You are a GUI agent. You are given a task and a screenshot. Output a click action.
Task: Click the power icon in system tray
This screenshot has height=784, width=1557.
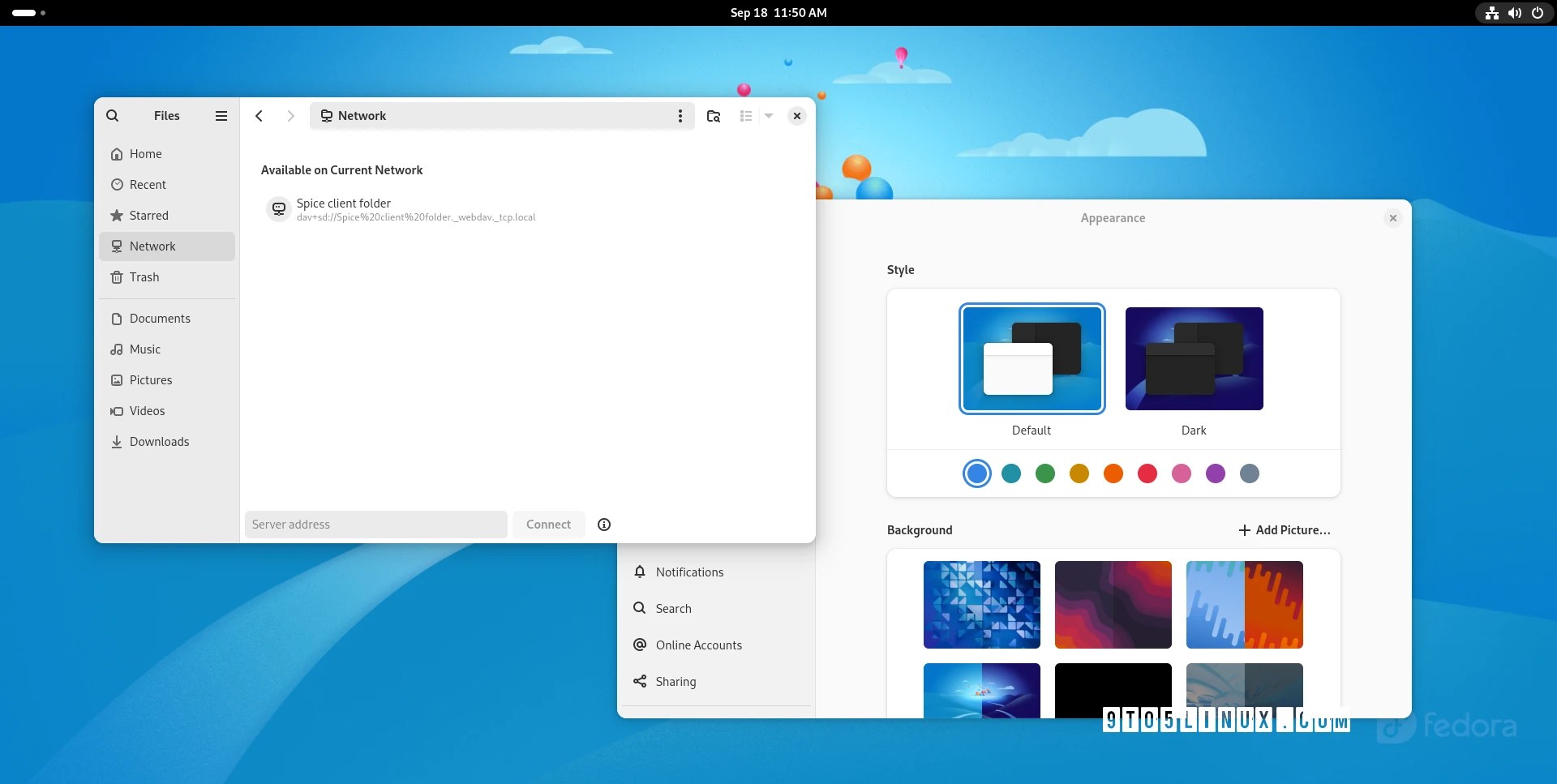click(1538, 13)
